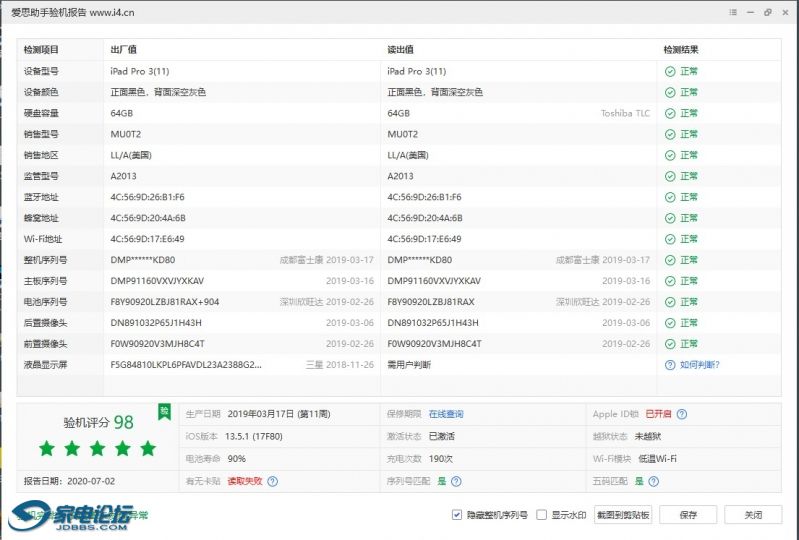The image size is (799, 540).
Task: Click green check icon in 硬盘容量 row
Action: [x=670, y=114]
